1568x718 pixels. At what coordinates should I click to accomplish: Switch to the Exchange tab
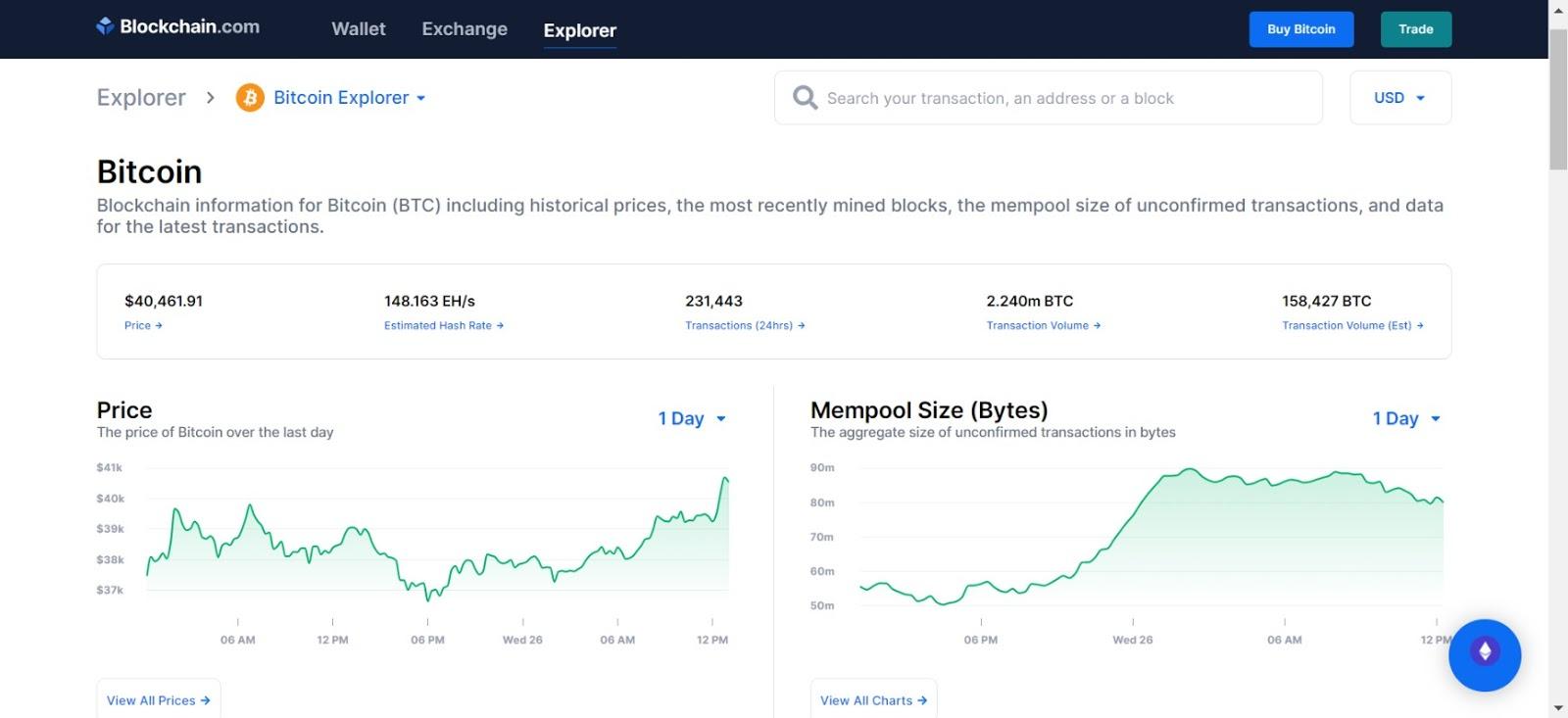tap(465, 29)
